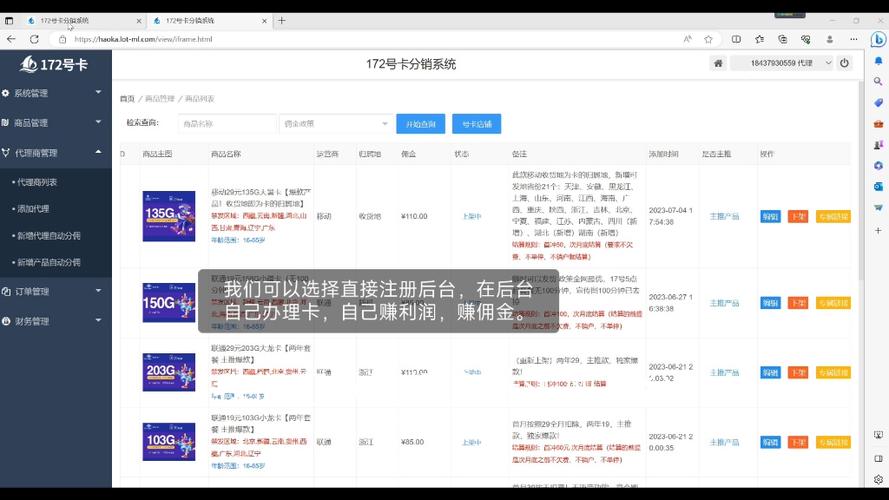The image size is (889, 500).
Task: Open the sidebar Outlook icon
Action: coord(878,187)
